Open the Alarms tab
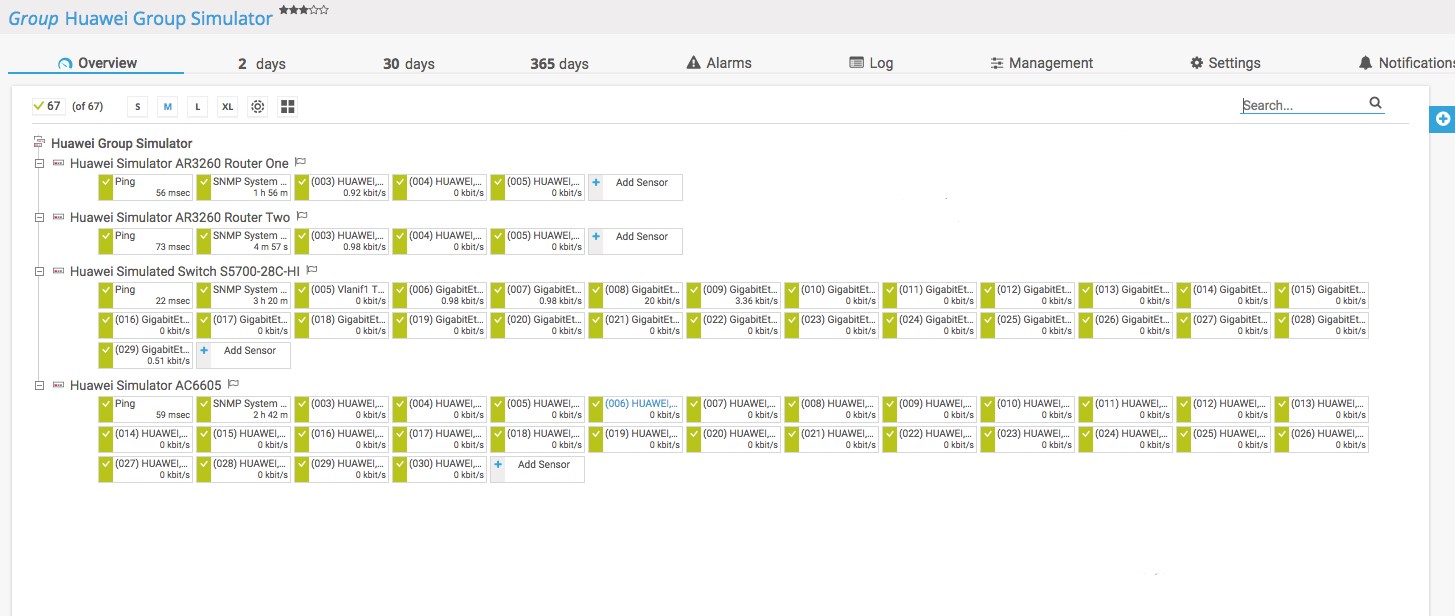1455x616 pixels. (719, 63)
